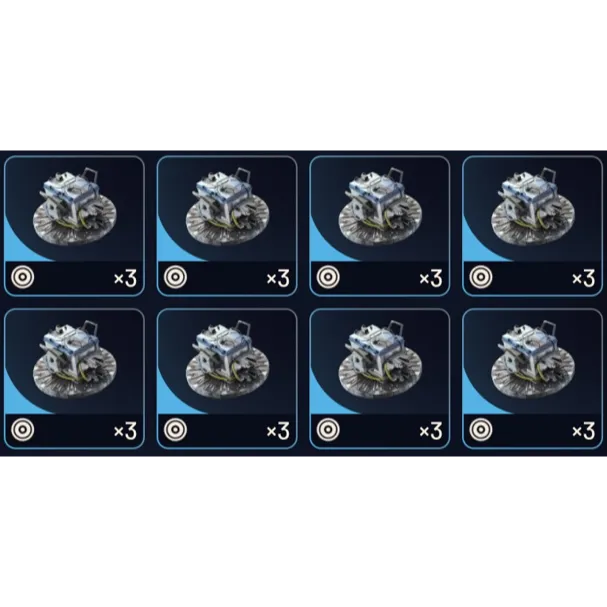Select the second engine item in top row
Screen dimensions: 607x607
[227, 226]
